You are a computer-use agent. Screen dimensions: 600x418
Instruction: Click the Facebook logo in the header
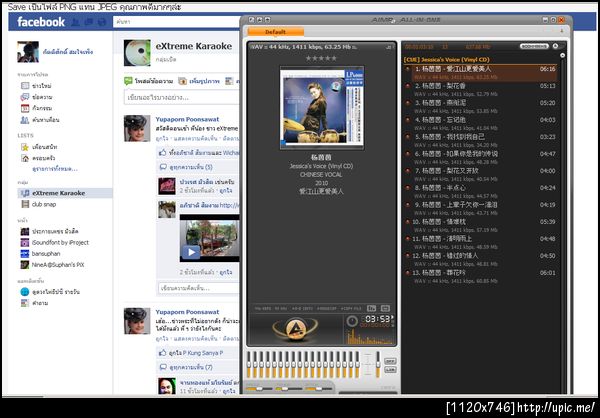pyautogui.click(x=41, y=22)
